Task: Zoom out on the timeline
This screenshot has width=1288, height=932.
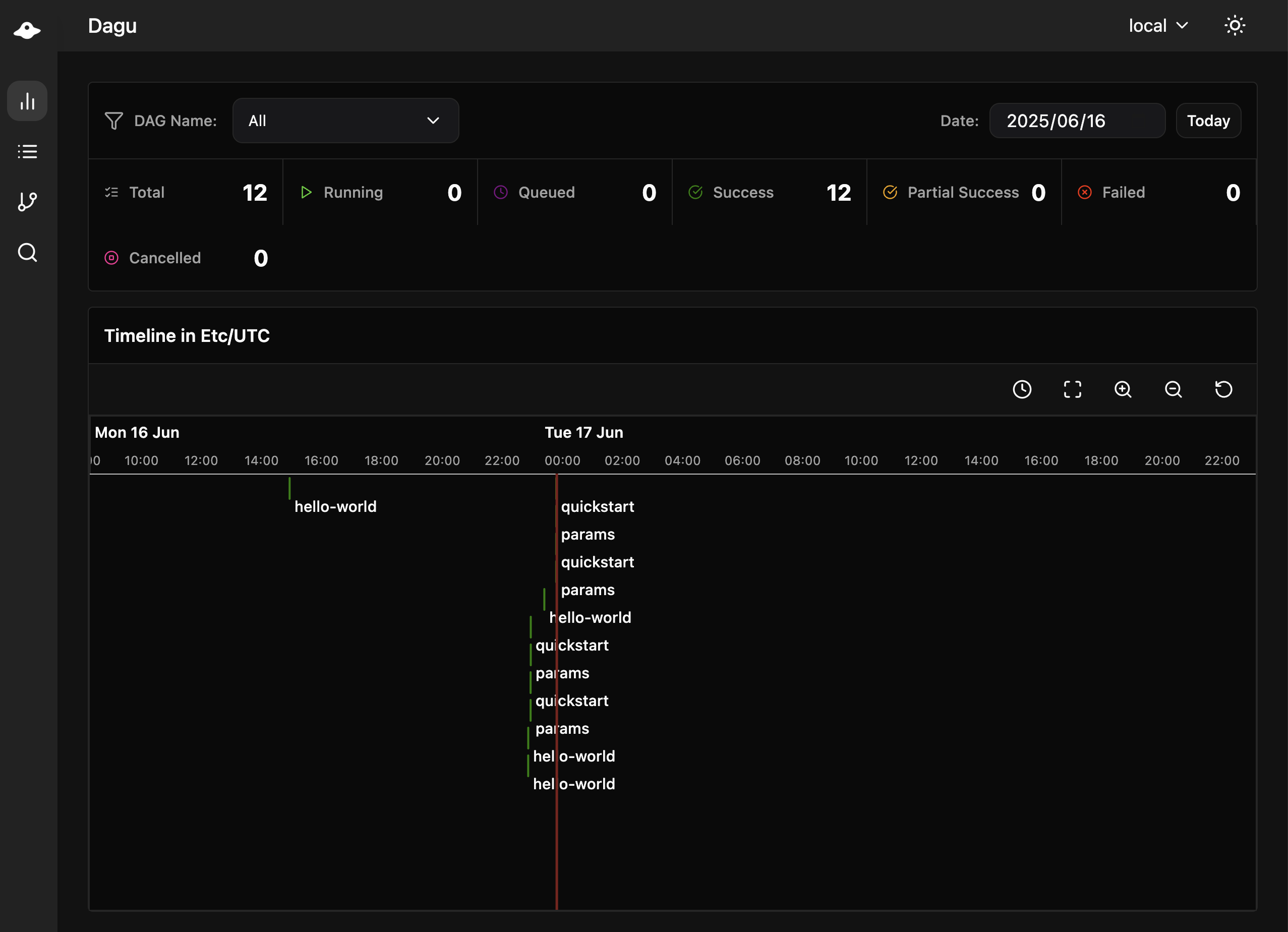Action: point(1174,390)
